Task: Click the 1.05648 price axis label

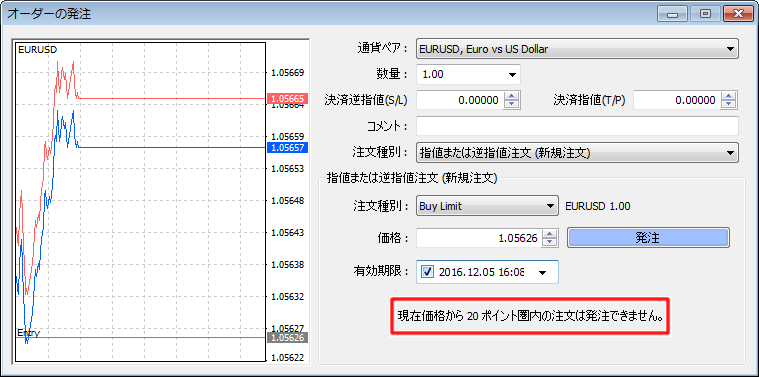Action: (288, 200)
